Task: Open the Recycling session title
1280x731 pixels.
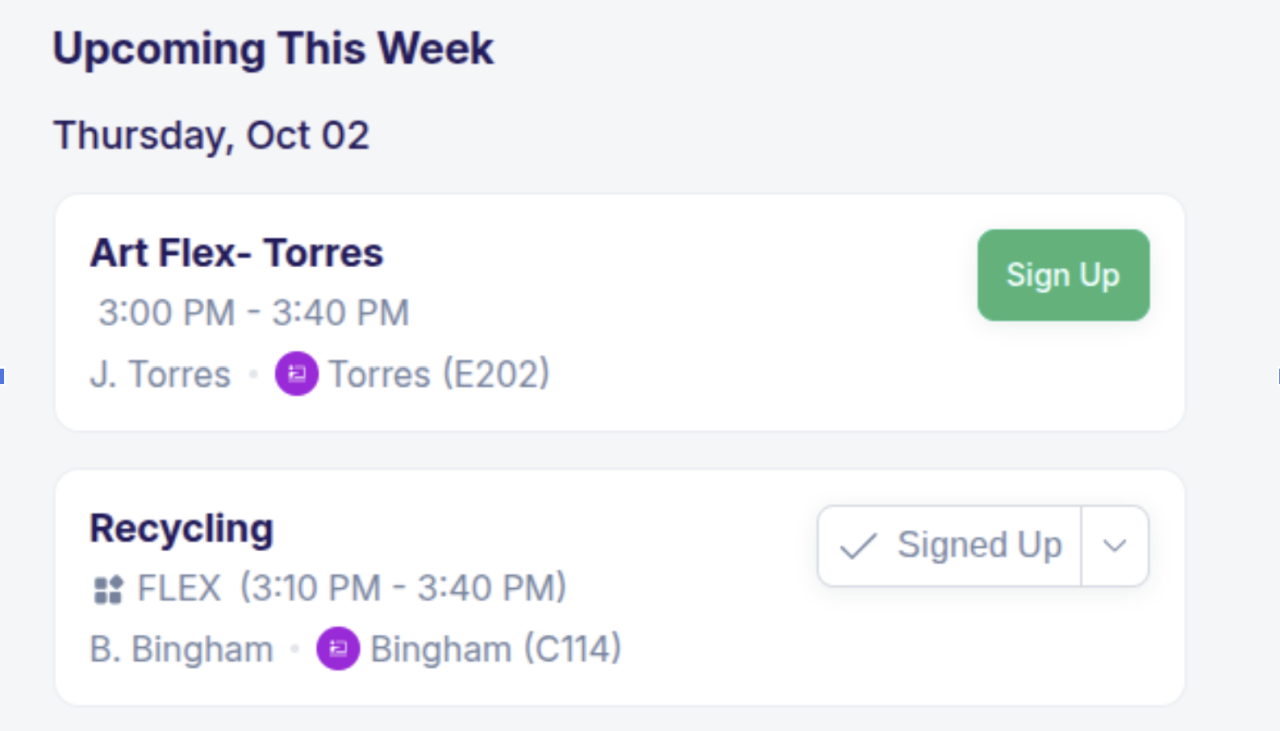Action: tap(181, 528)
